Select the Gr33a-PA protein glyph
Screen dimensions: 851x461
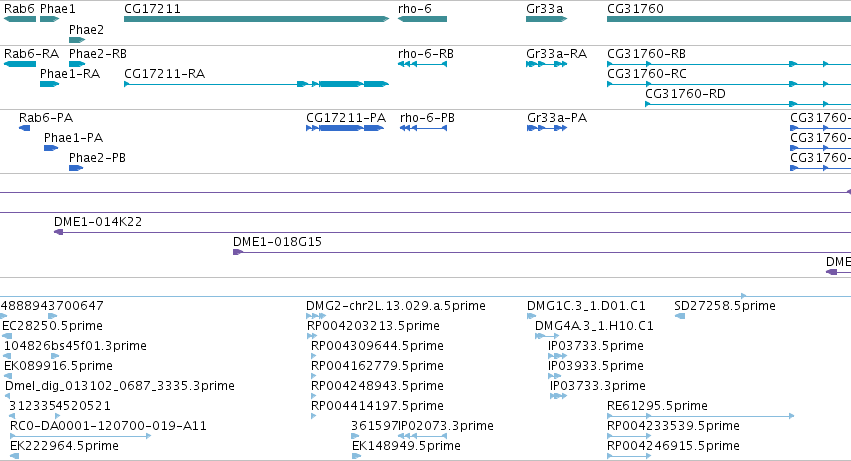pyautogui.click(x=547, y=128)
